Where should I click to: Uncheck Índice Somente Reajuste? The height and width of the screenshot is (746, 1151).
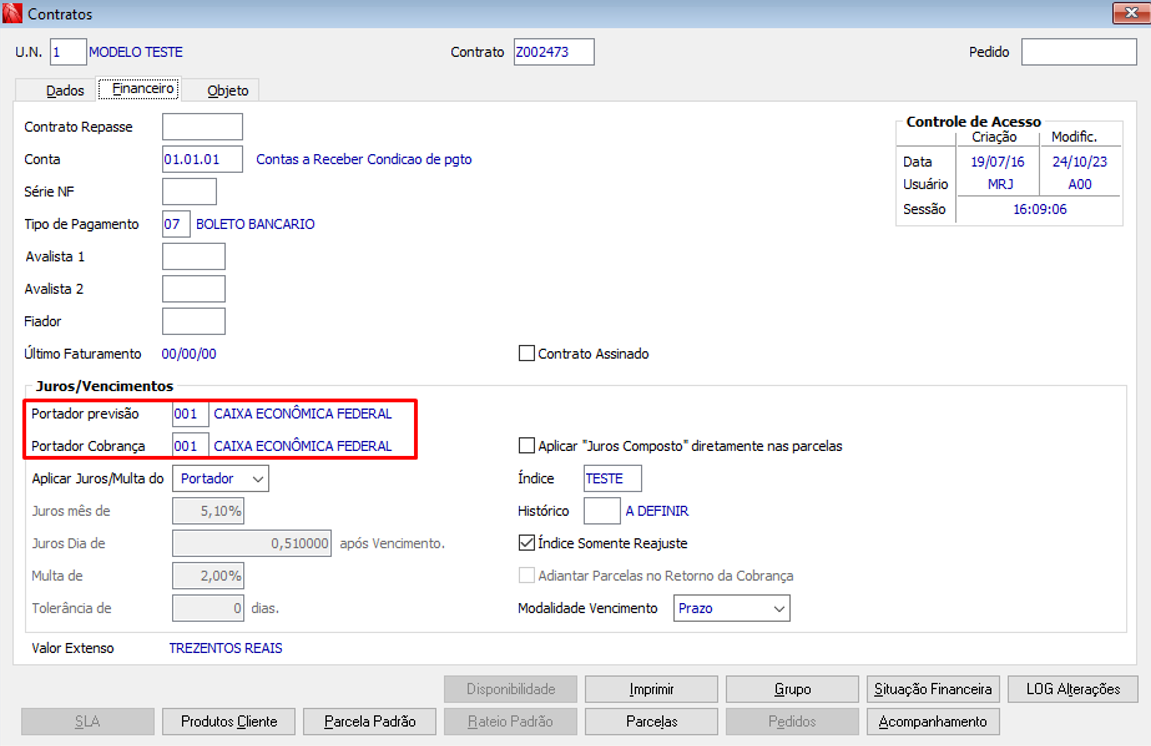pos(526,543)
